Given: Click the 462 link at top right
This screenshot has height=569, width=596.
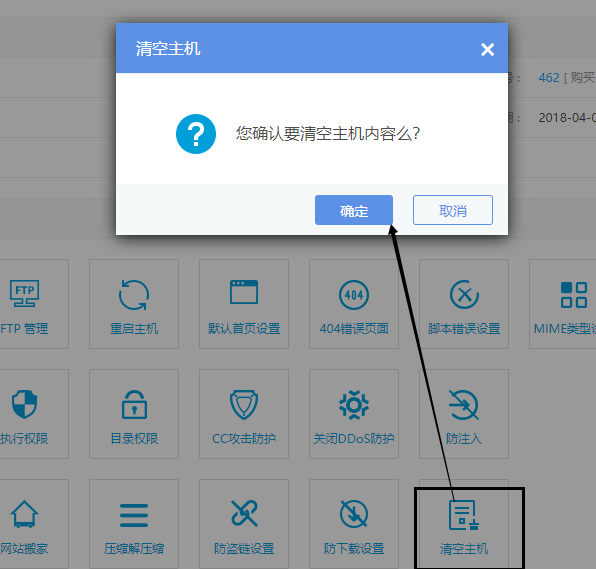Looking at the screenshot, I should [x=549, y=78].
